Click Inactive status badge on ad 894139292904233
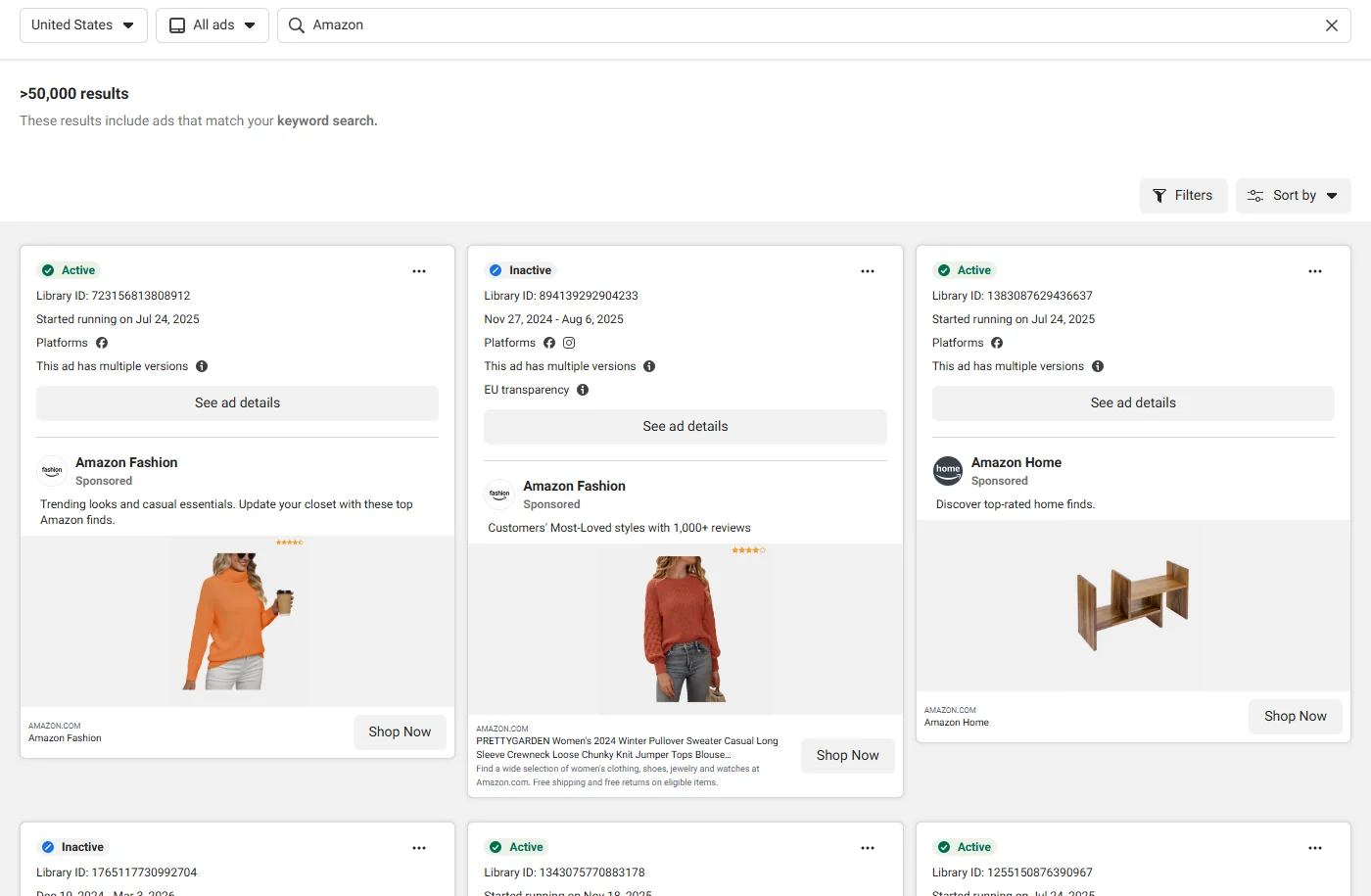The image size is (1371, 896). (520, 270)
